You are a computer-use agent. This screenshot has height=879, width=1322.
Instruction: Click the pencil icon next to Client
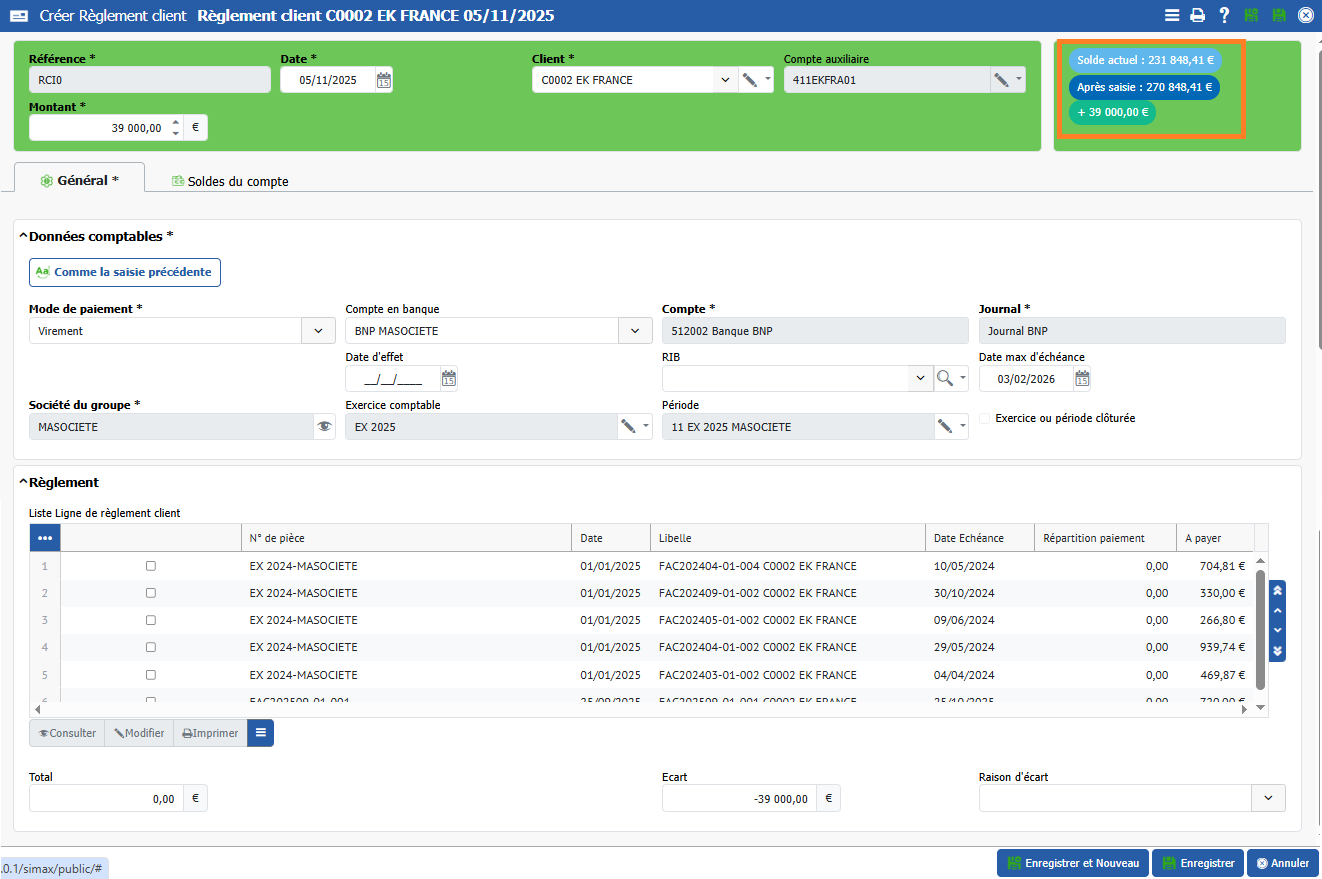click(x=749, y=81)
